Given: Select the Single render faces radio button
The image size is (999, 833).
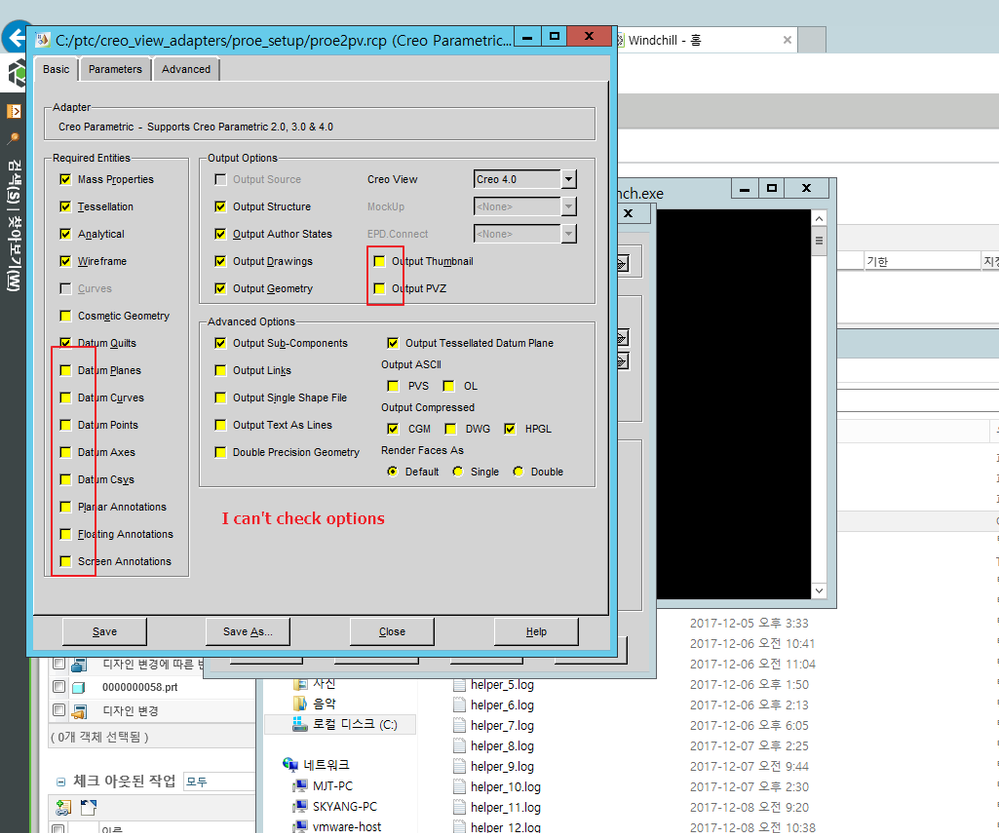Looking at the screenshot, I should 458,472.
